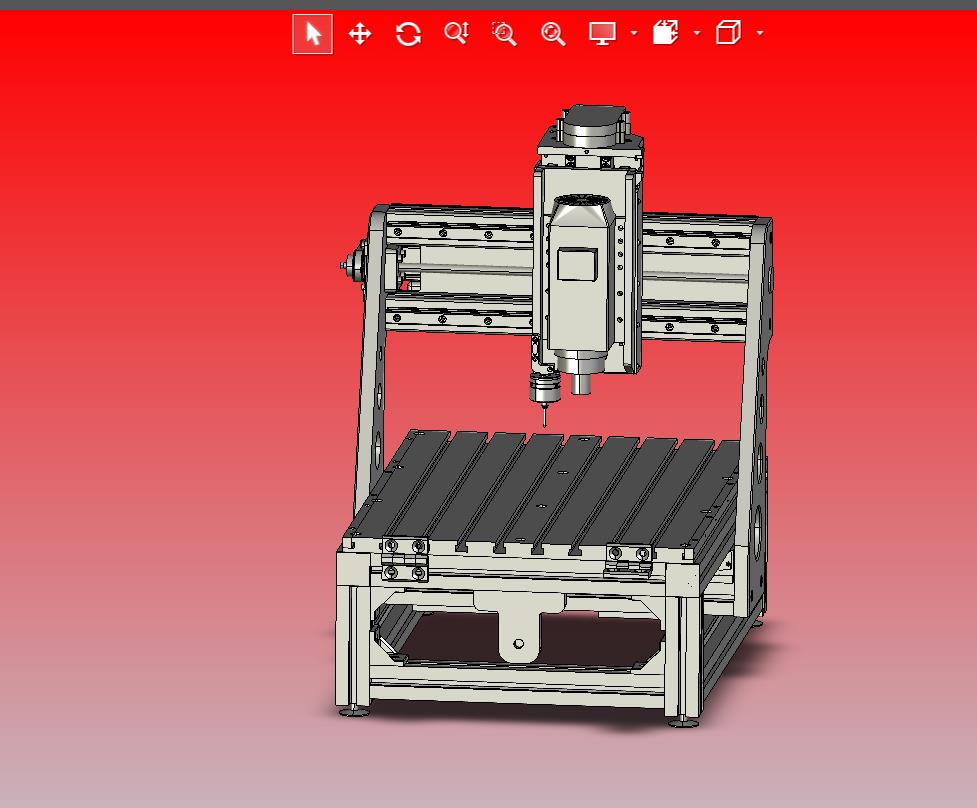Click the view orientation cube icon
Viewport: 977px width, 808px height.
[x=728, y=32]
